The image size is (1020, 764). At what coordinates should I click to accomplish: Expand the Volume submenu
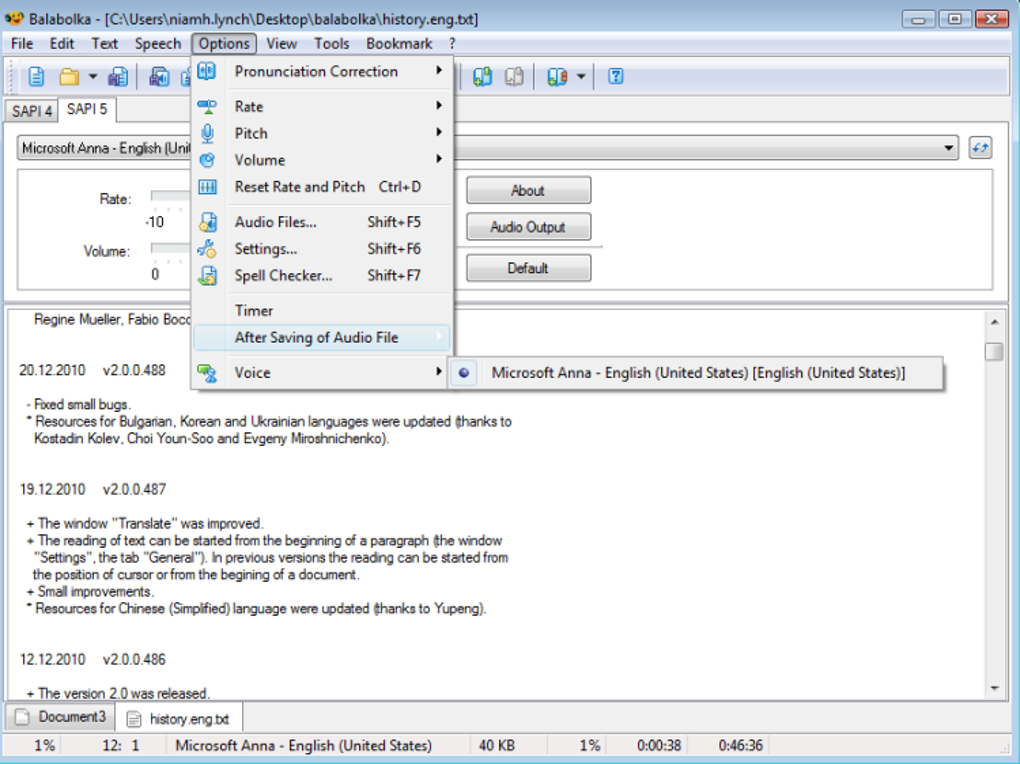click(x=322, y=160)
